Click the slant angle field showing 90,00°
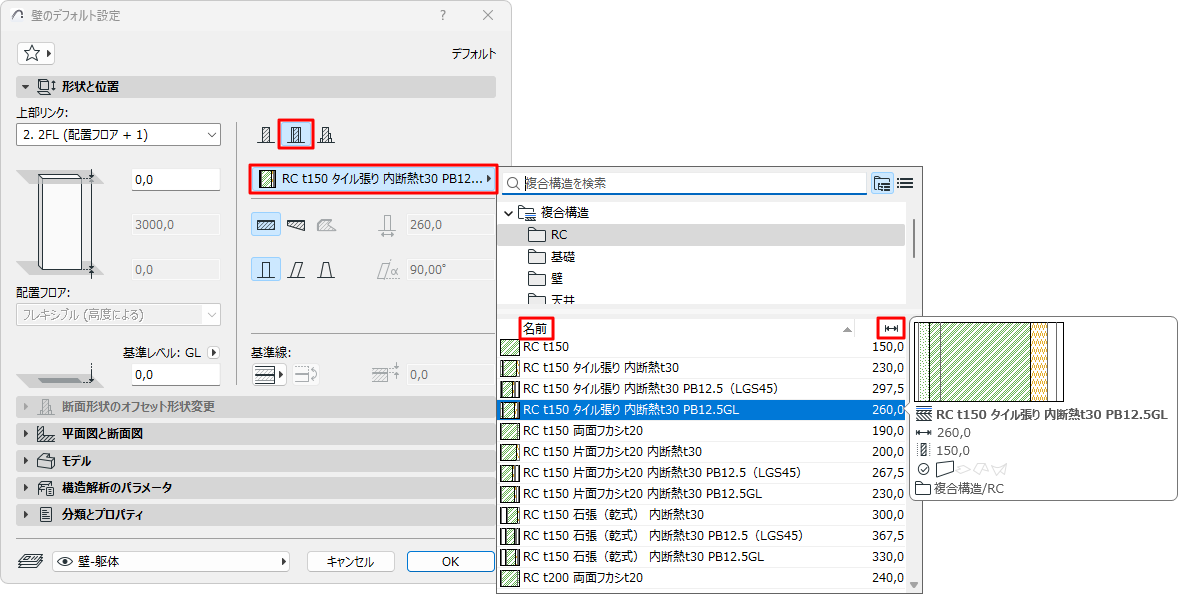The width and height of the screenshot is (1178, 594). (x=451, y=269)
